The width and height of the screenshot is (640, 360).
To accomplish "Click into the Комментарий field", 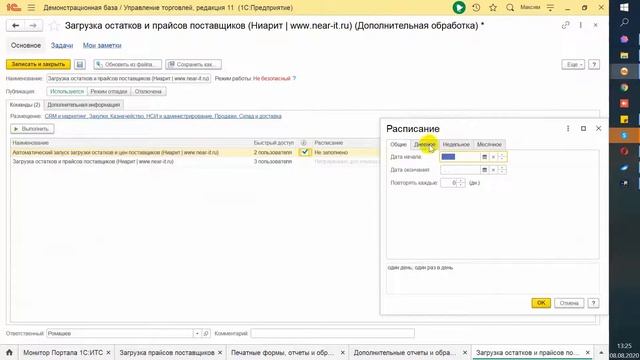I will 333,333.
